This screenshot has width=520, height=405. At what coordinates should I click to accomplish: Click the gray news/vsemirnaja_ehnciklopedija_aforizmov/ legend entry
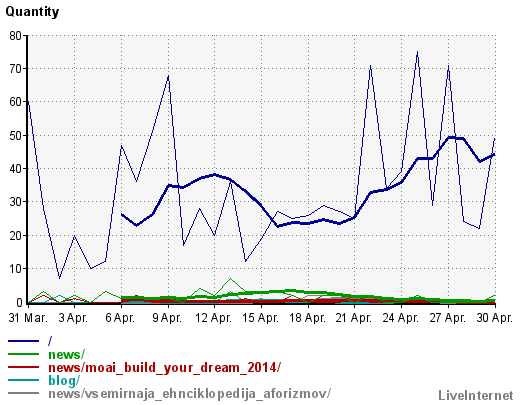pyautogui.click(x=190, y=394)
